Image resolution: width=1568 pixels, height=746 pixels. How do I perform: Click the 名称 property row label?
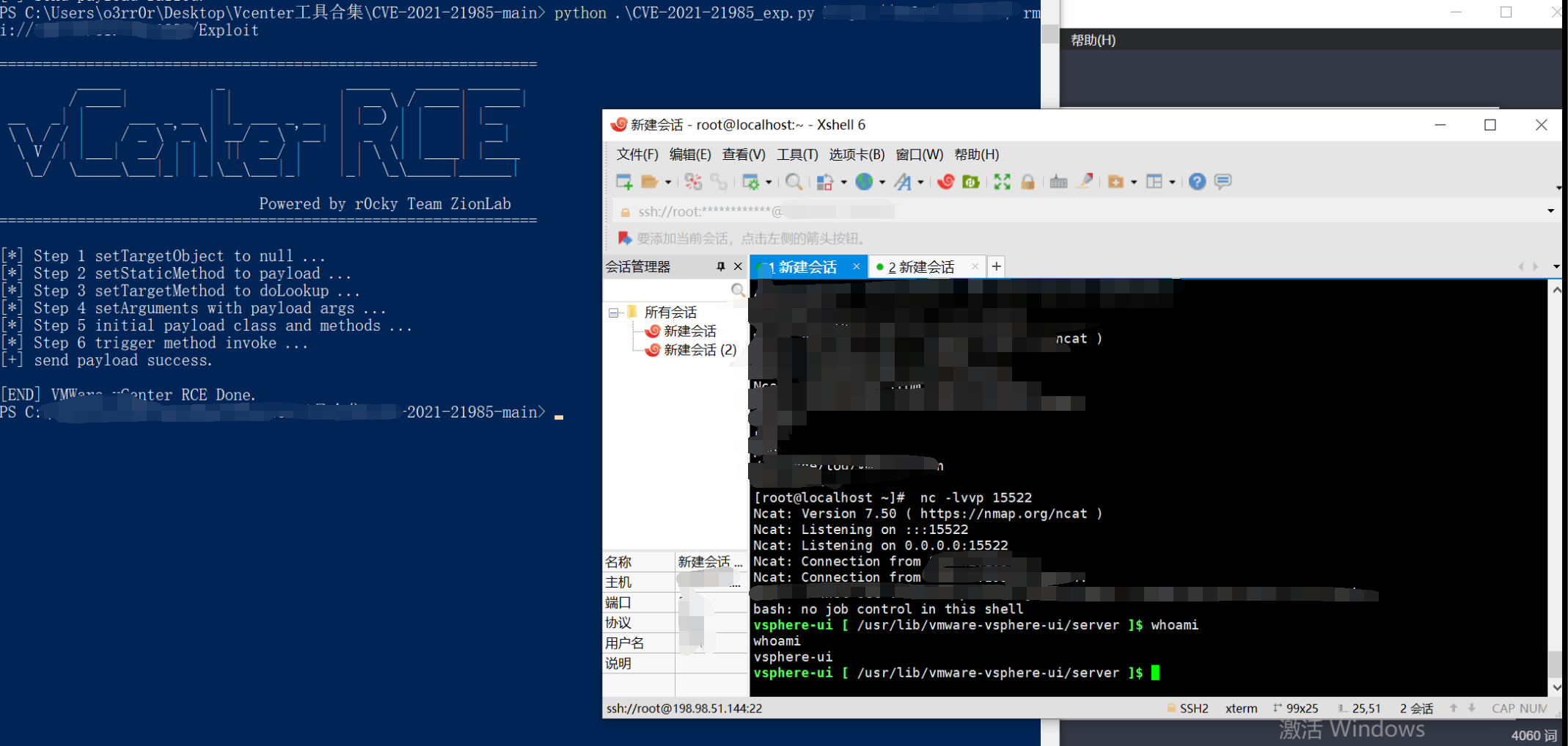coord(618,562)
